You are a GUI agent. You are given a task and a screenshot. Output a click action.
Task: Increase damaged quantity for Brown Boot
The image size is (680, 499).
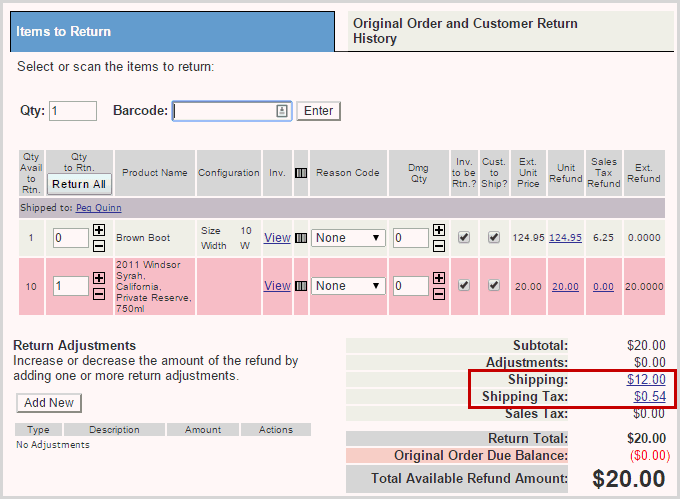439,230
